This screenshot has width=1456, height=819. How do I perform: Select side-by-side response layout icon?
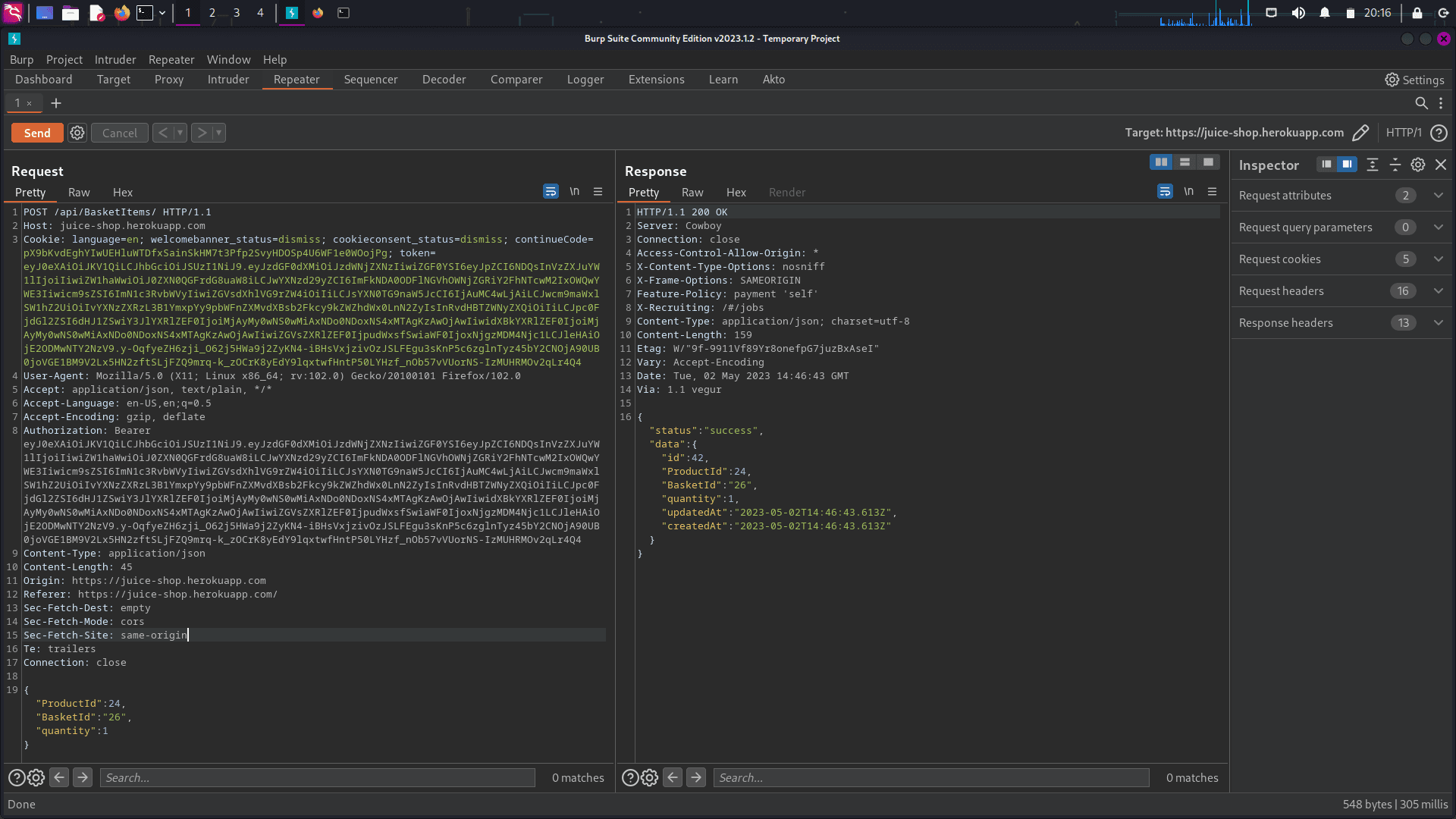1161,162
